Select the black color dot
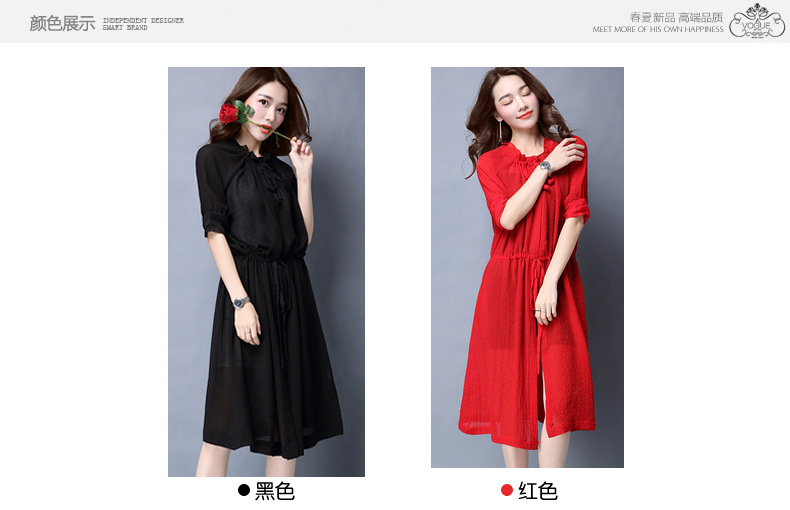Viewport: 790px width, 510px height. (244, 490)
